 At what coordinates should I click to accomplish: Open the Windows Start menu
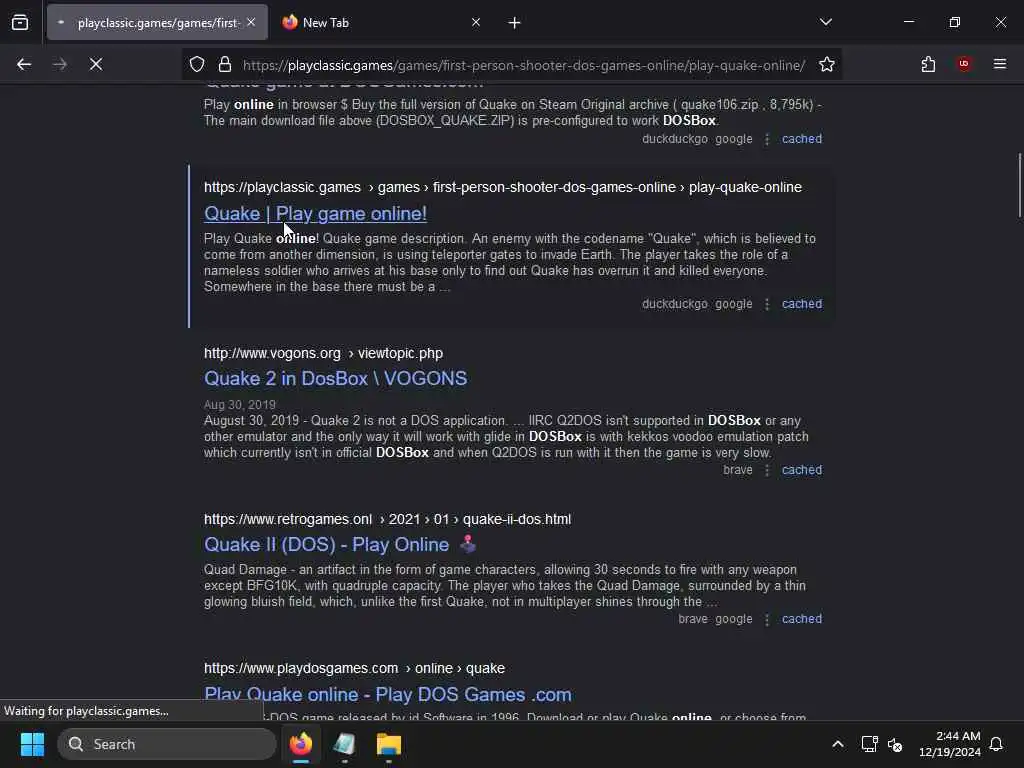point(32,744)
